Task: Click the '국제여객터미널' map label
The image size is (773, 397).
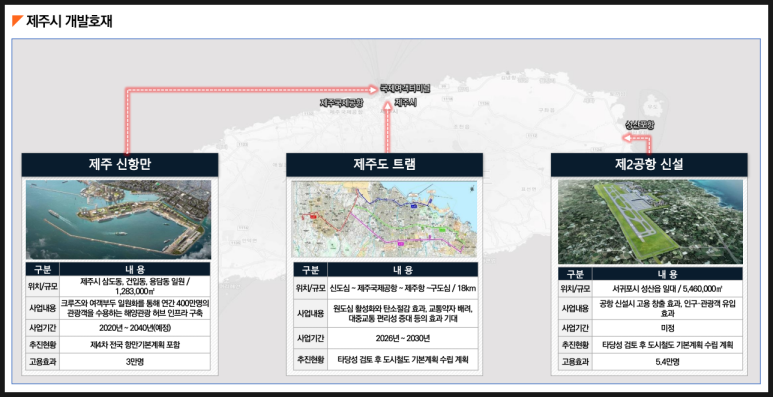Action: click(x=405, y=89)
